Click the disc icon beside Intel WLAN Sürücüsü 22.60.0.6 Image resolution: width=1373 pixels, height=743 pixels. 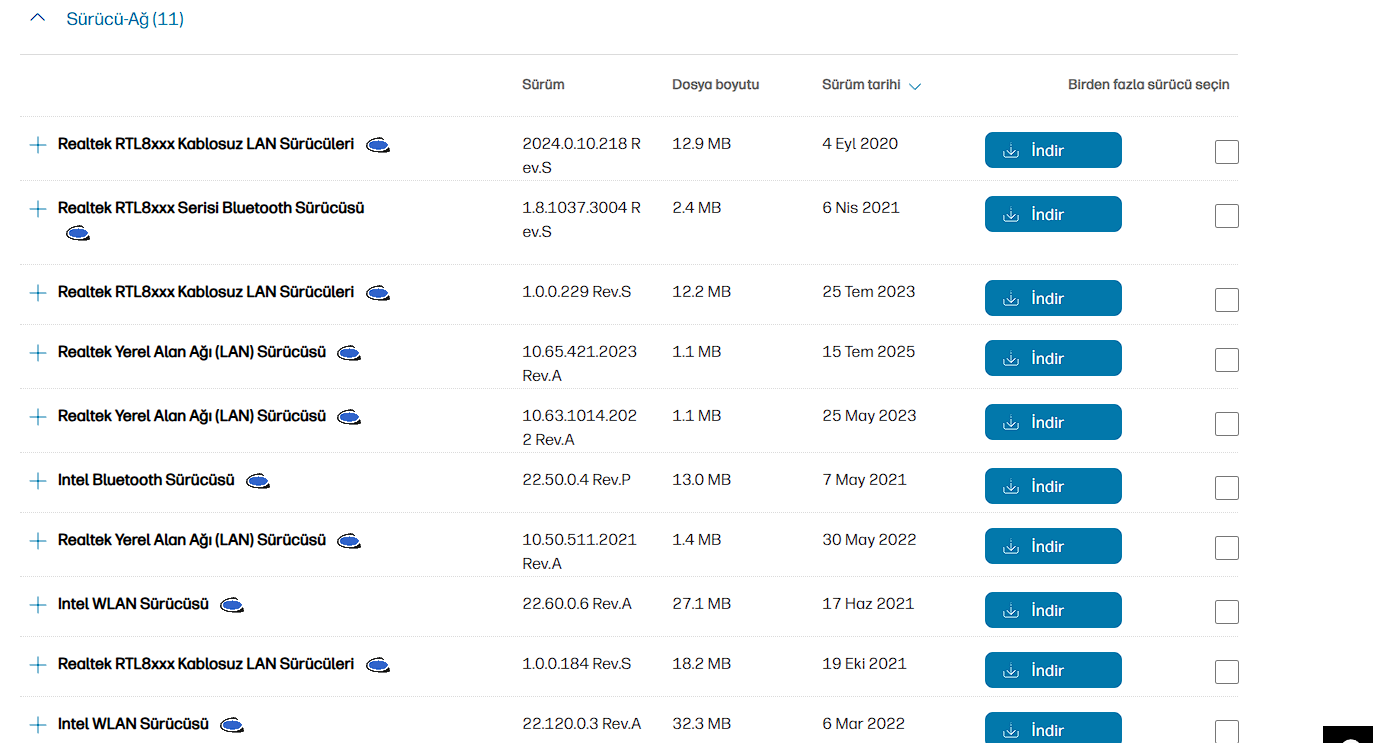coord(232,606)
